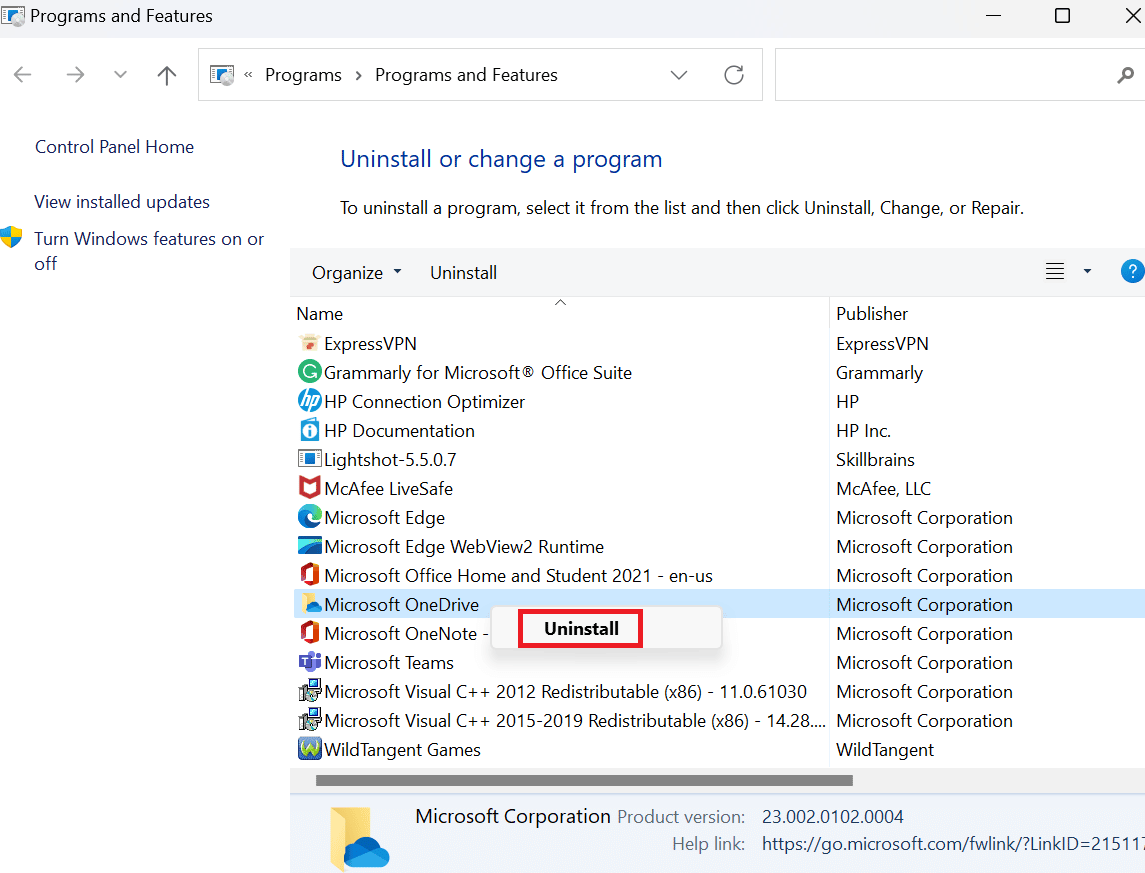The height and width of the screenshot is (873, 1145).
Task: Select Microsoft Office Home and Student 2021
Action: (x=518, y=575)
